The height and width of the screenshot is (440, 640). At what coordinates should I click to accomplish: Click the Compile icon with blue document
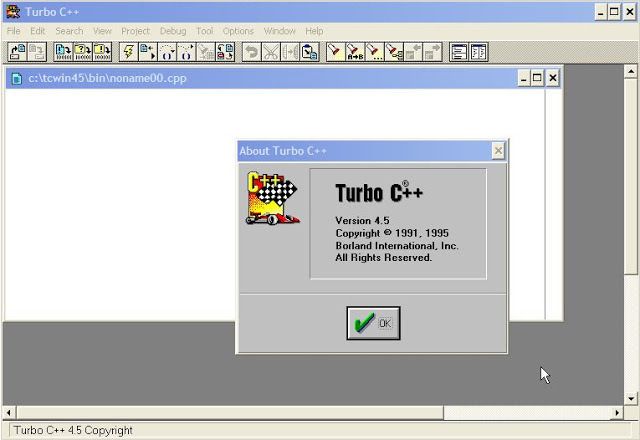(x=63, y=52)
